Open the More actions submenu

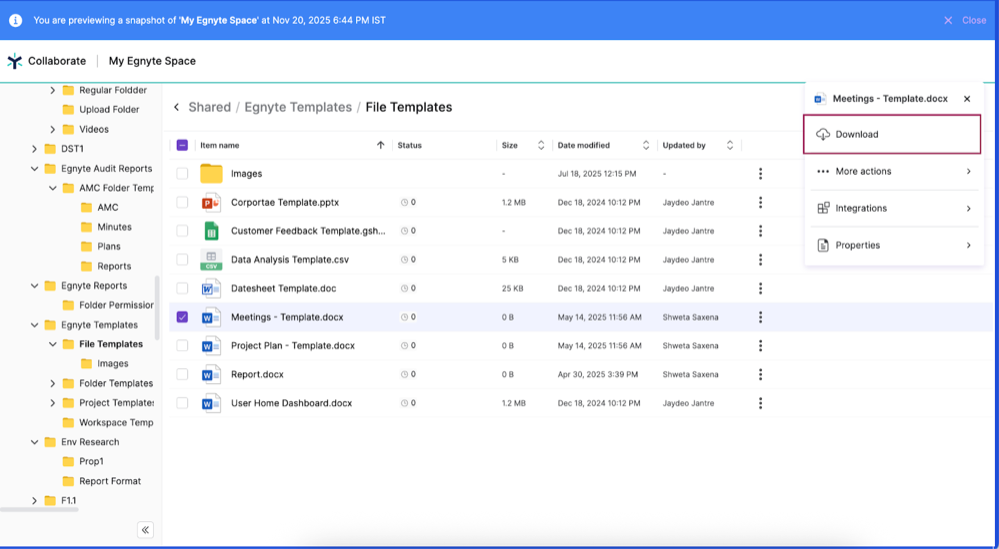(895, 171)
